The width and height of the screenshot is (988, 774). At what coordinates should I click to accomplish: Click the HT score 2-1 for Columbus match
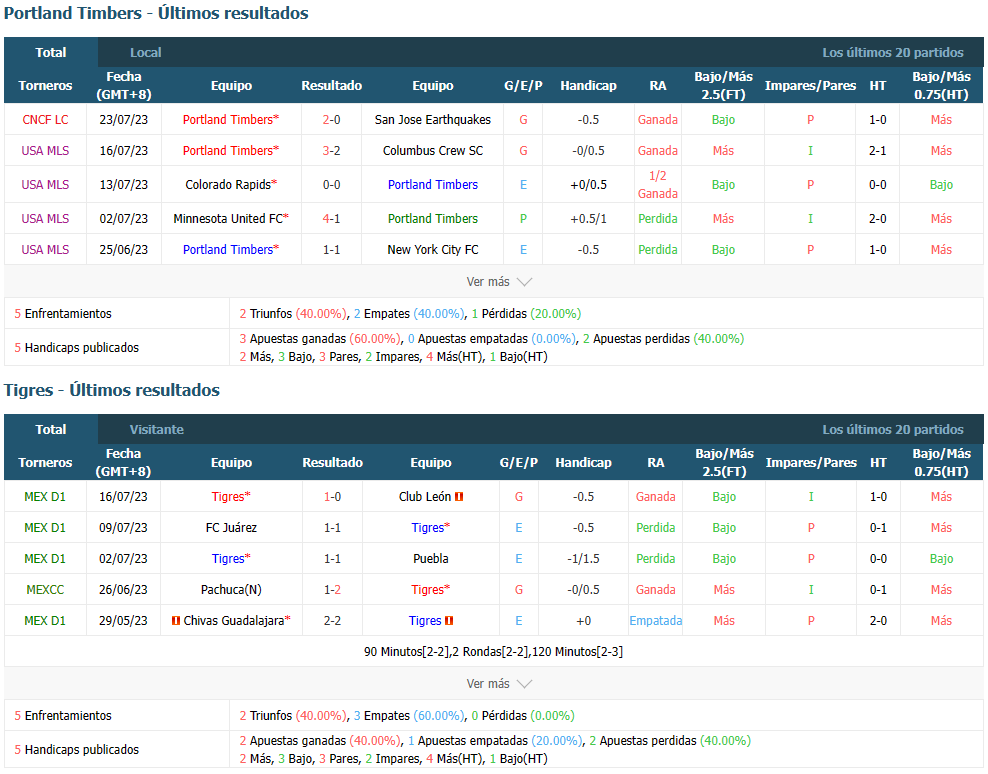878,151
